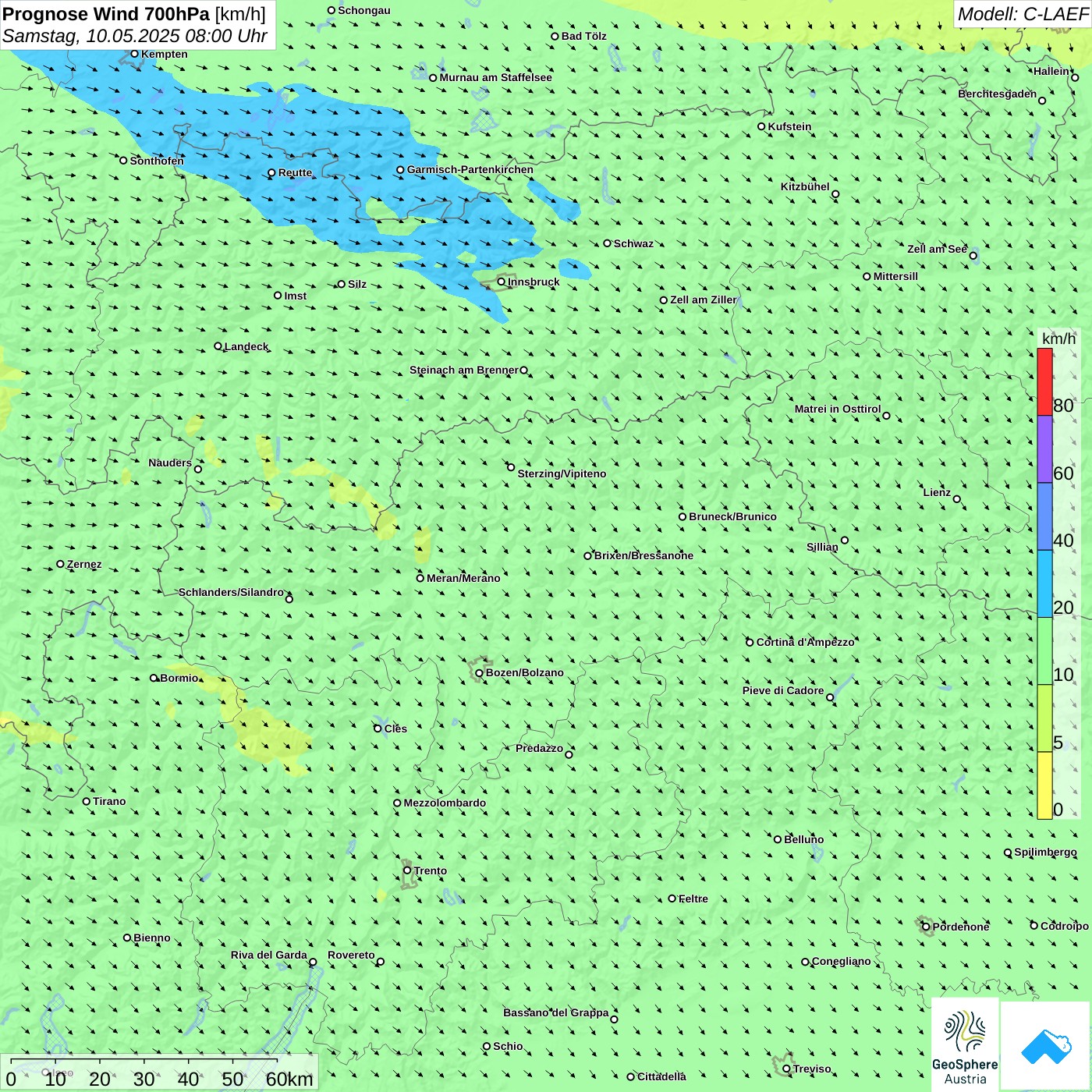Click the Sonthofen label
1092x1092 pixels.
pyautogui.click(x=157, y=161)
